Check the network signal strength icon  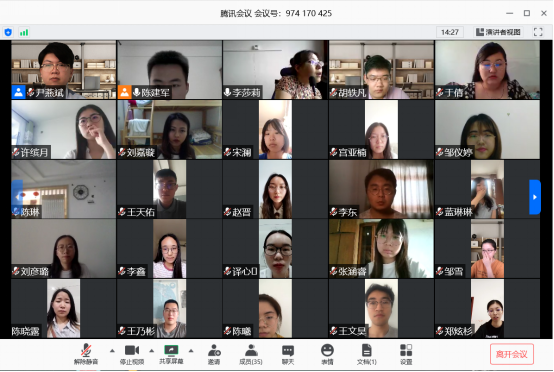point(24,33)
